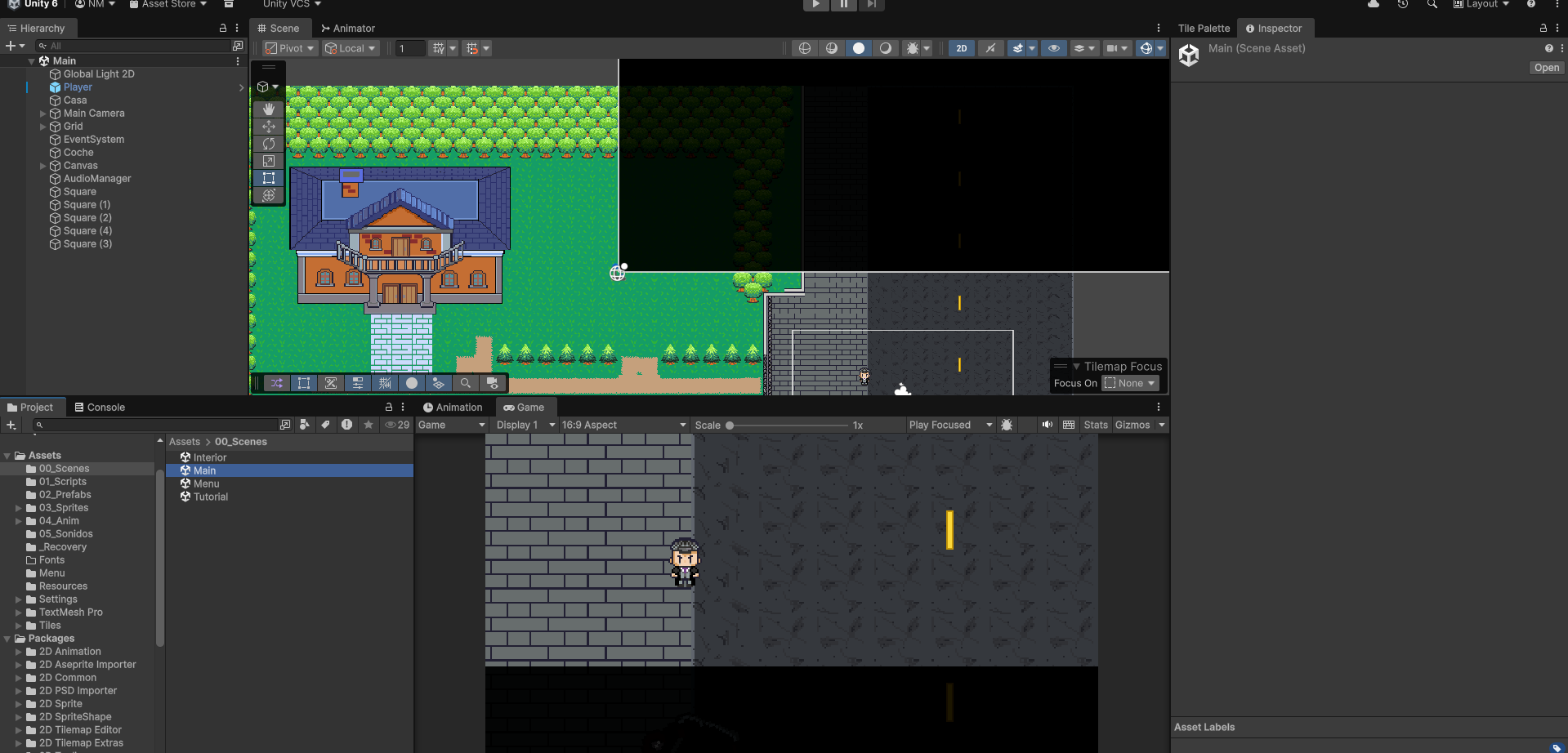
Task: Open the 16:9 Aspect dropdown
Action: [623, 425]
